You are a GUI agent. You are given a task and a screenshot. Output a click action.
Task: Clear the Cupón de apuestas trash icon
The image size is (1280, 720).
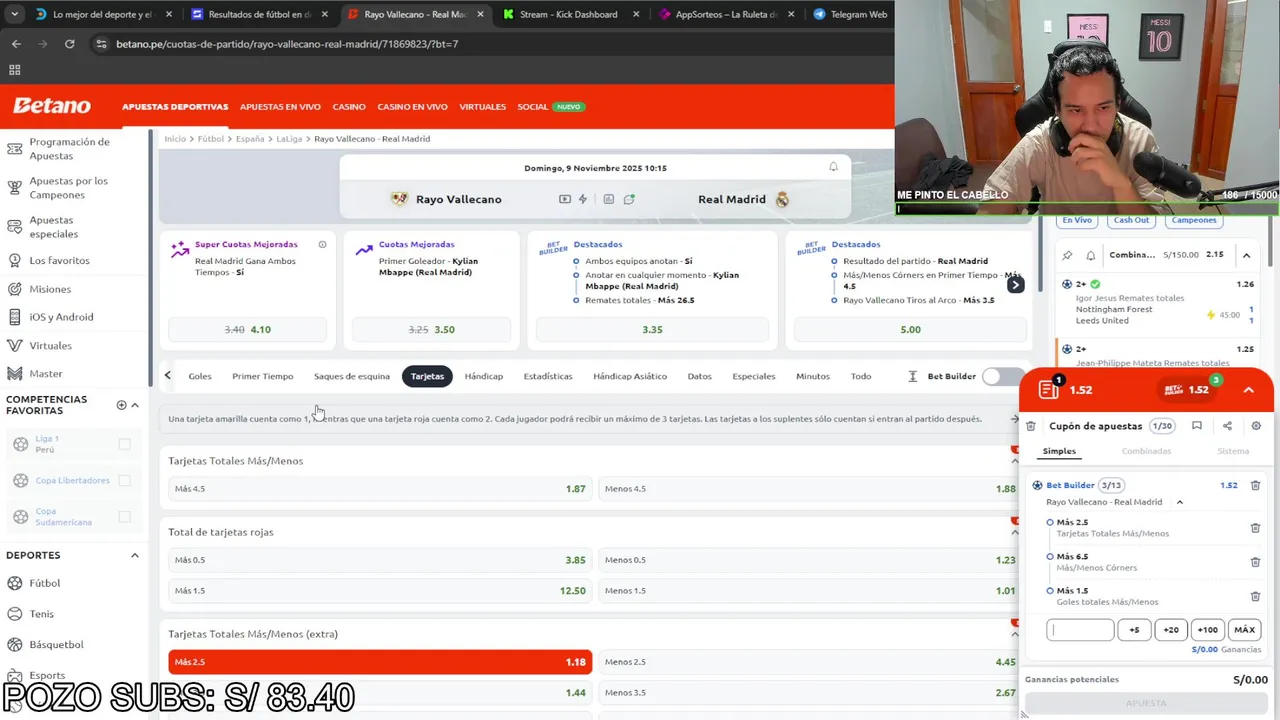tap(1031, 426)
